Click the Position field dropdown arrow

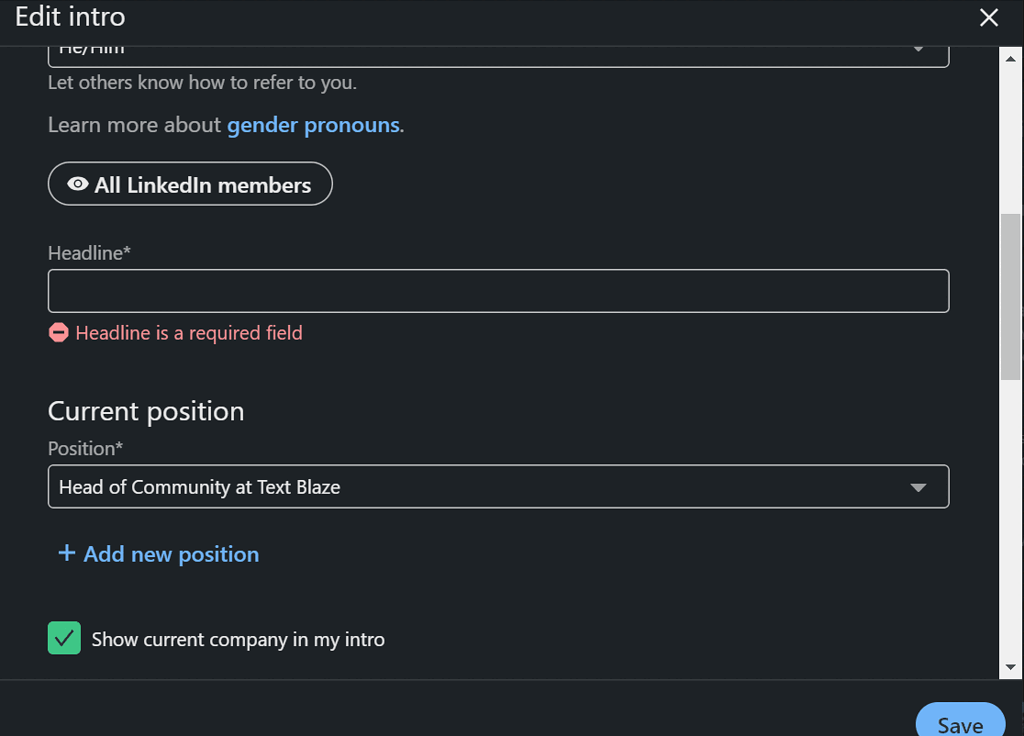pos(918,488)
